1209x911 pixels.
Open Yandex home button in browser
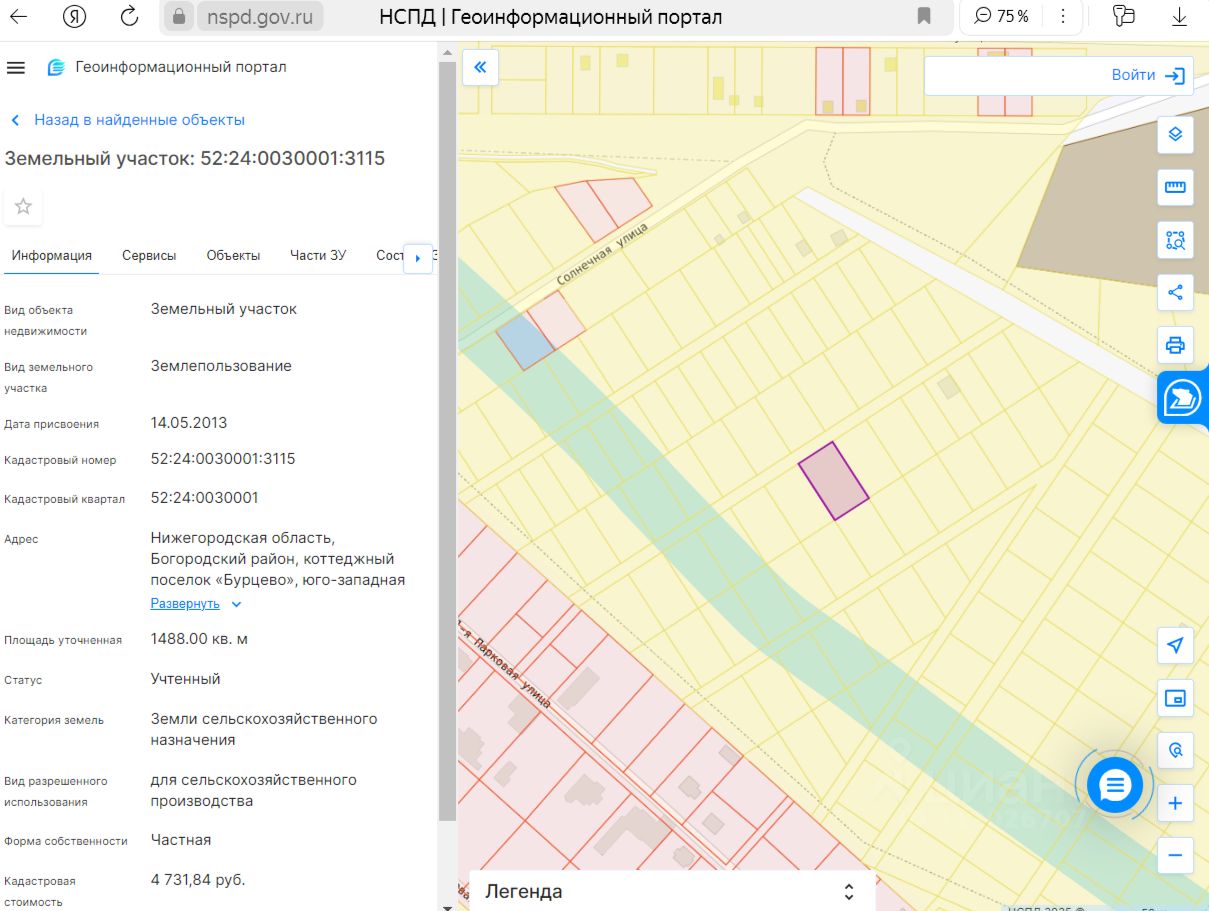[74, 16]
